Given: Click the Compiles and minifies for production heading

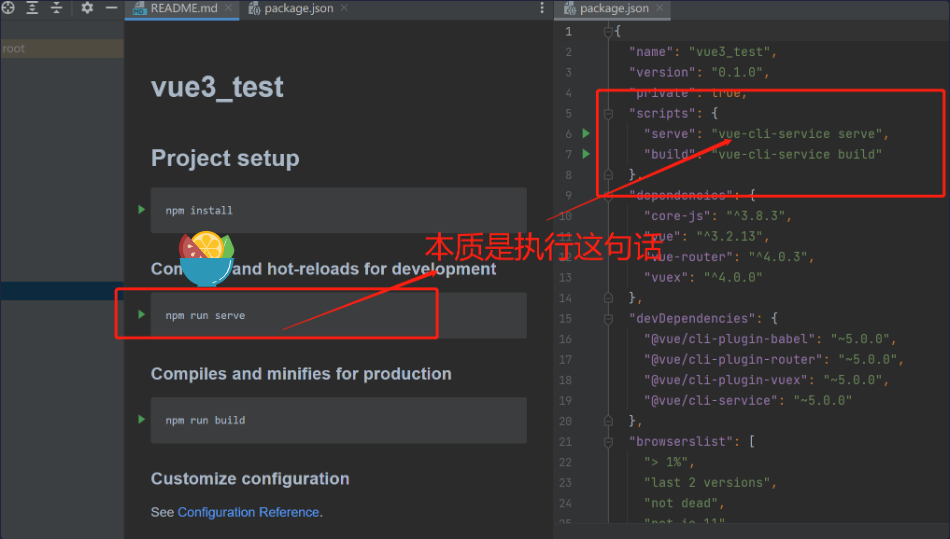Looking at the screenshot, I should 301,374.
